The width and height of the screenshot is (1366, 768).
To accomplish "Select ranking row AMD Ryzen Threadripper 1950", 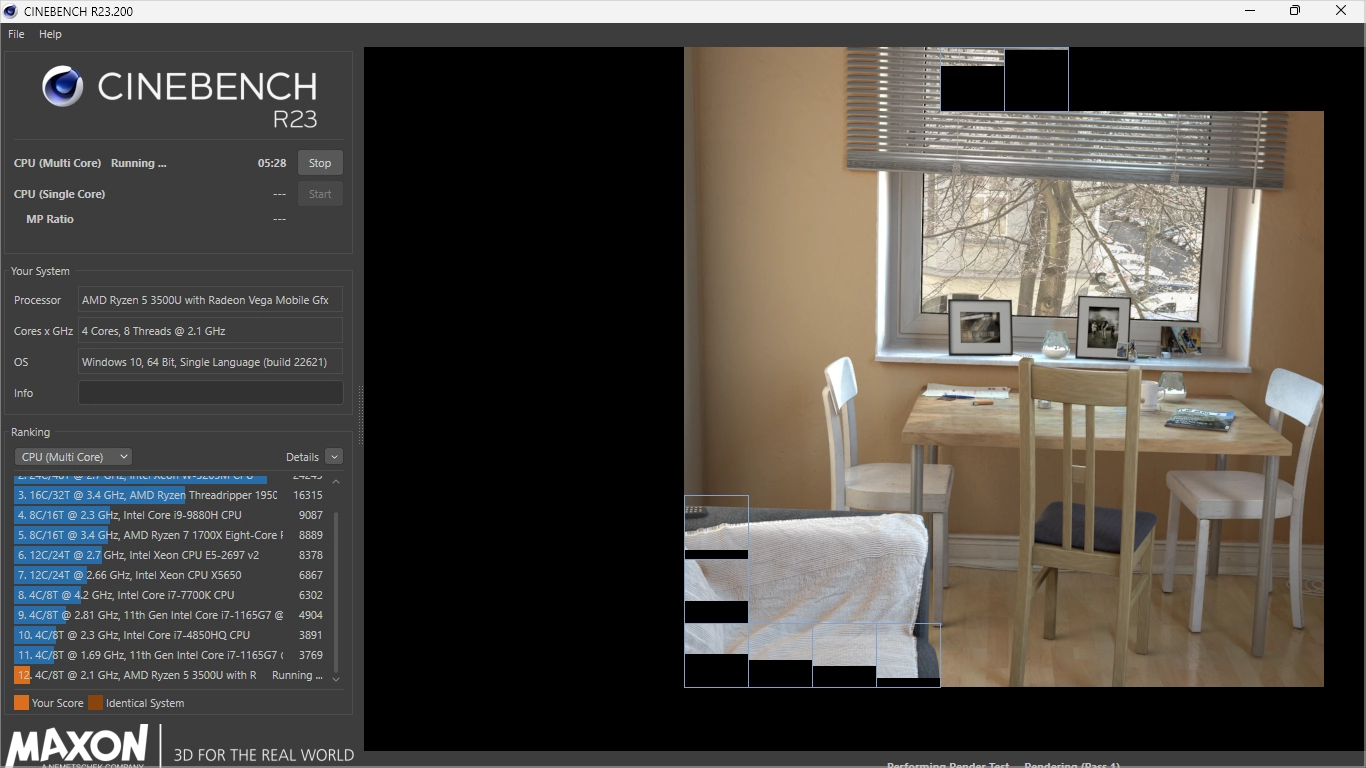I will [170, 495].
